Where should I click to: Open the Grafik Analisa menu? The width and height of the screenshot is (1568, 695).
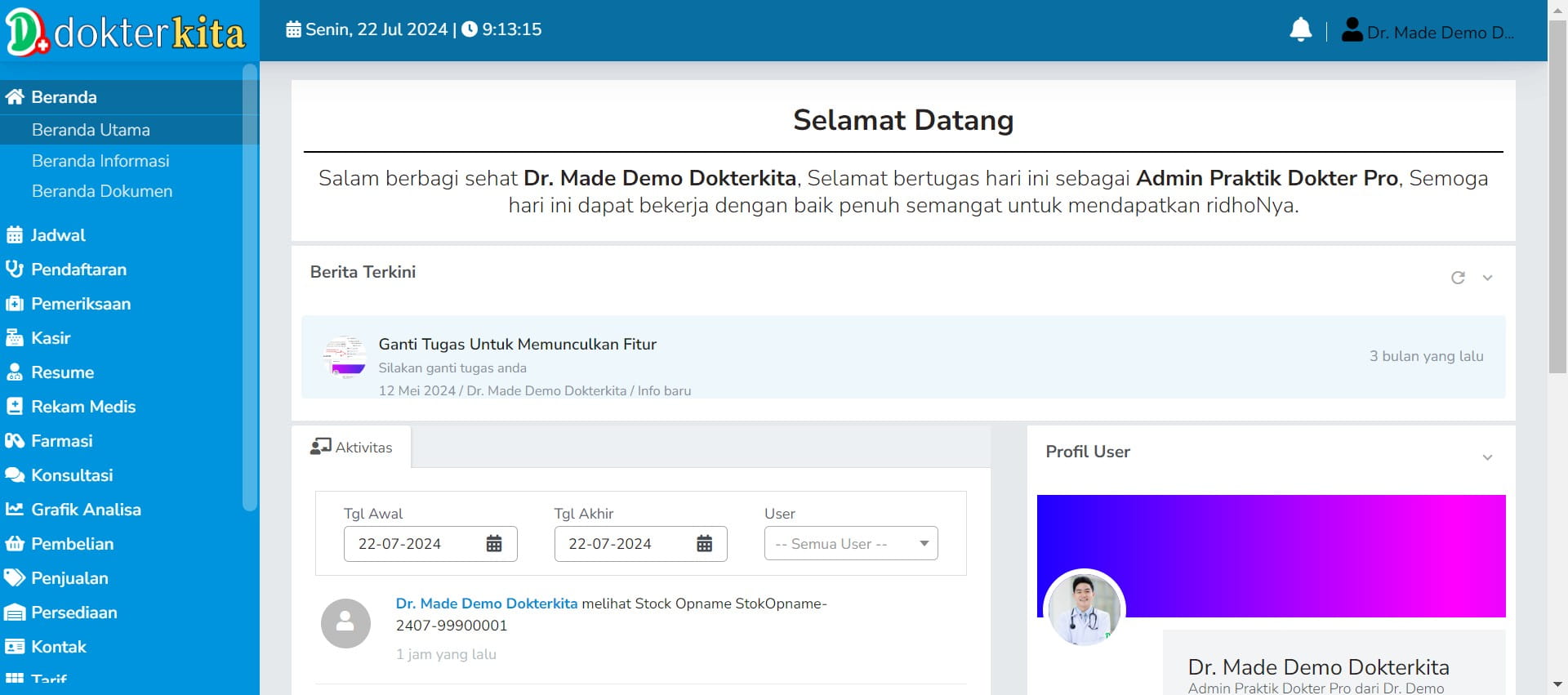pos(86,510)
